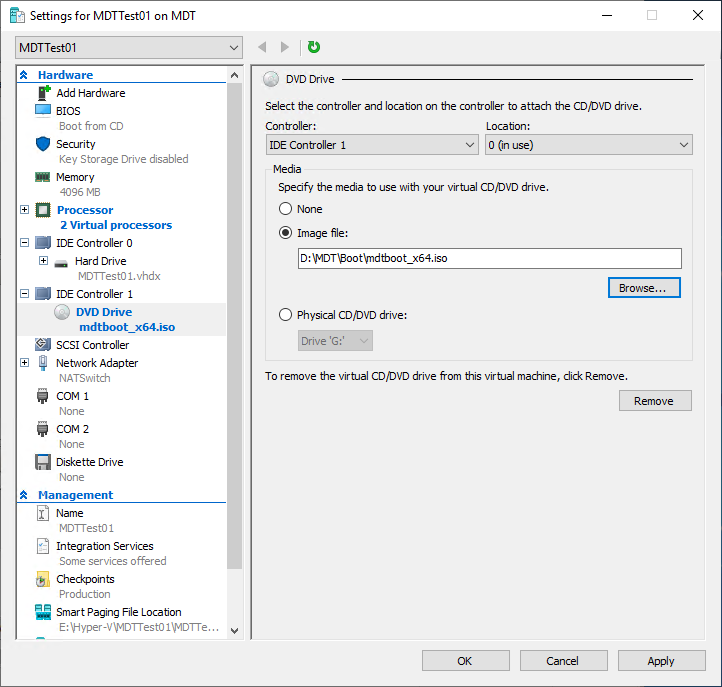This screenshot has width=722, height=687.
Task: Click the tree scrollbar up arrow
Action: tap(234, 75)
